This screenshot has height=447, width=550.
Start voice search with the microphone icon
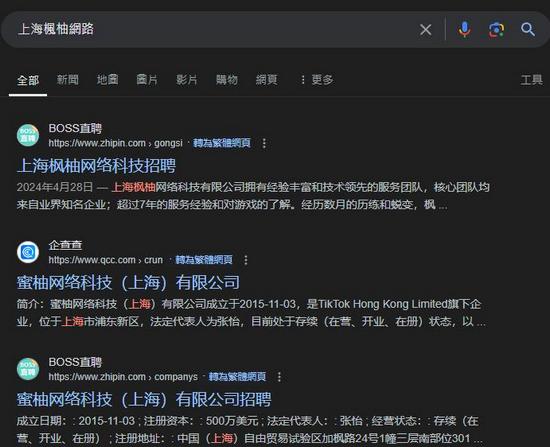(464, 30)
